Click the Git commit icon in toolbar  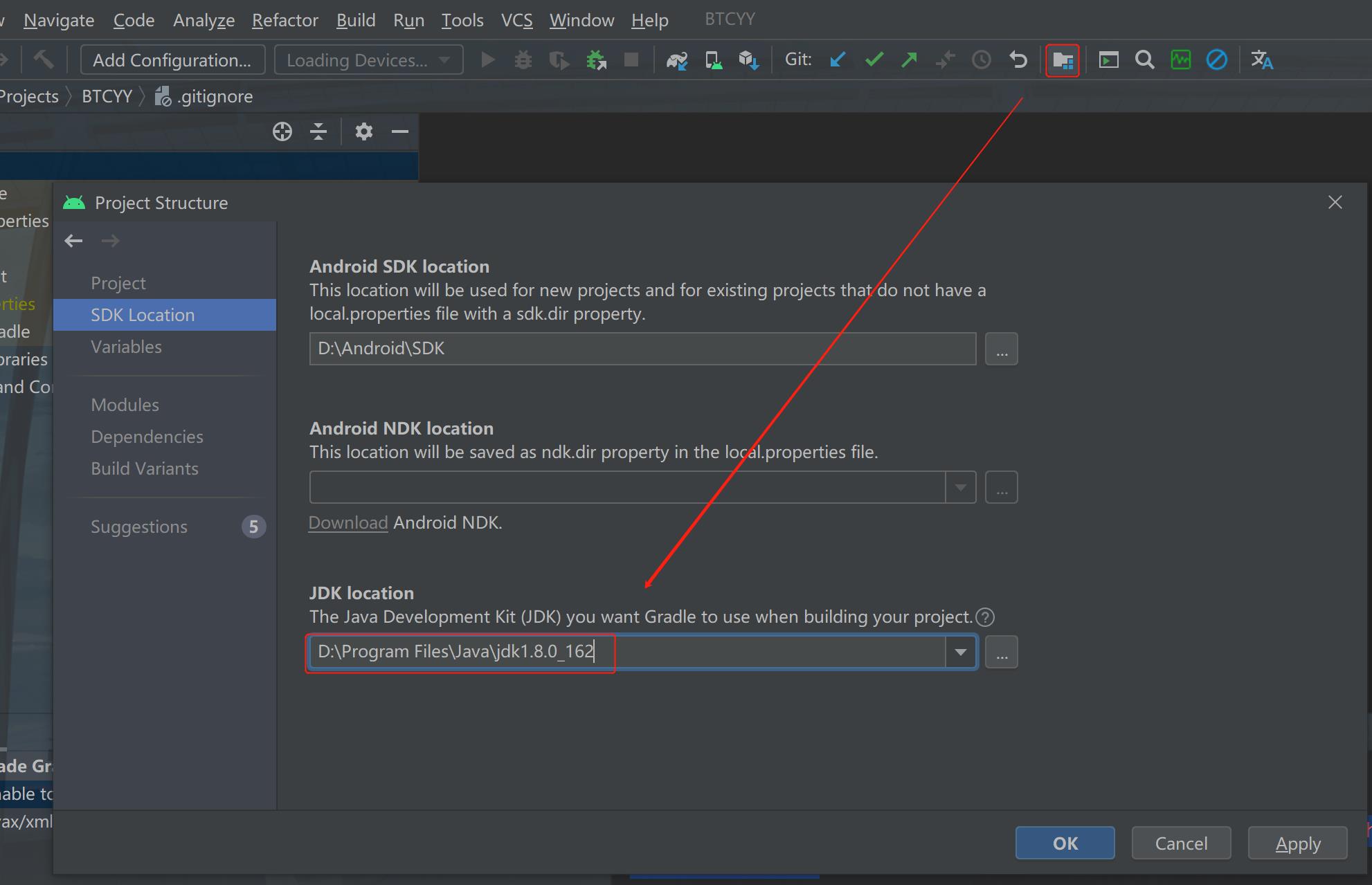874,60
